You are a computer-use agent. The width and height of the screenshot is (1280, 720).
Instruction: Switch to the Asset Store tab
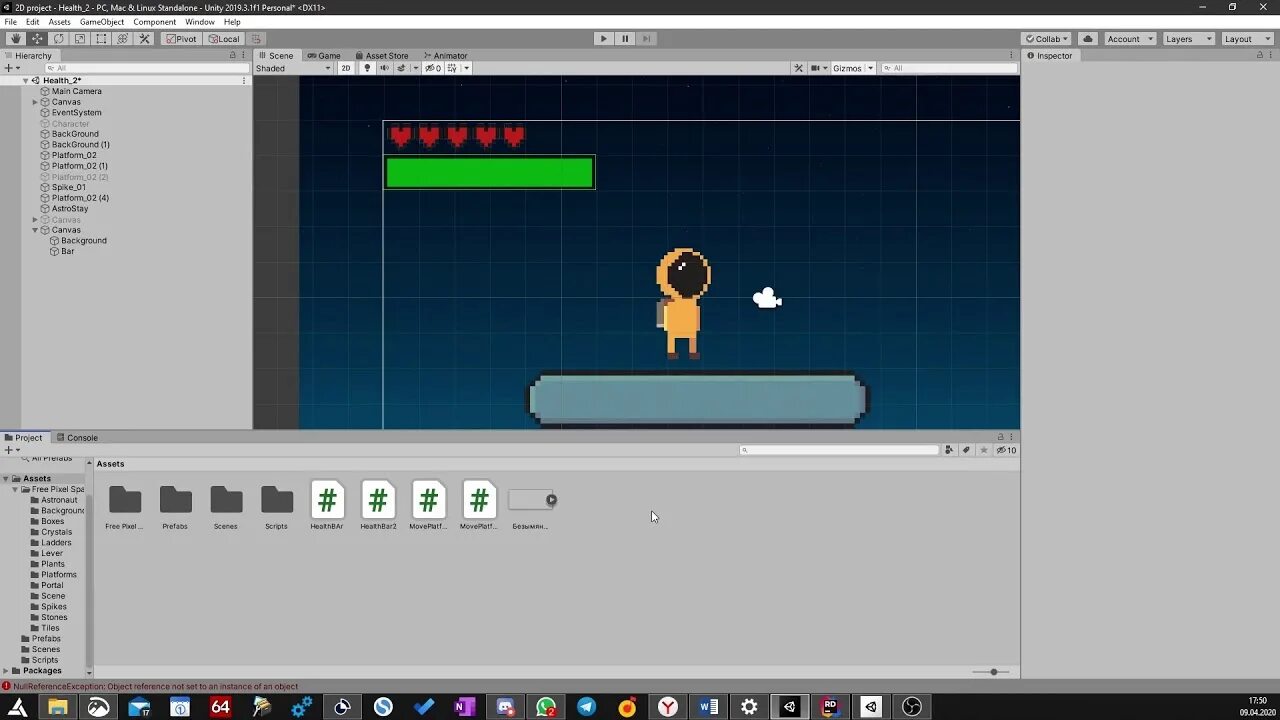[381, 56]
